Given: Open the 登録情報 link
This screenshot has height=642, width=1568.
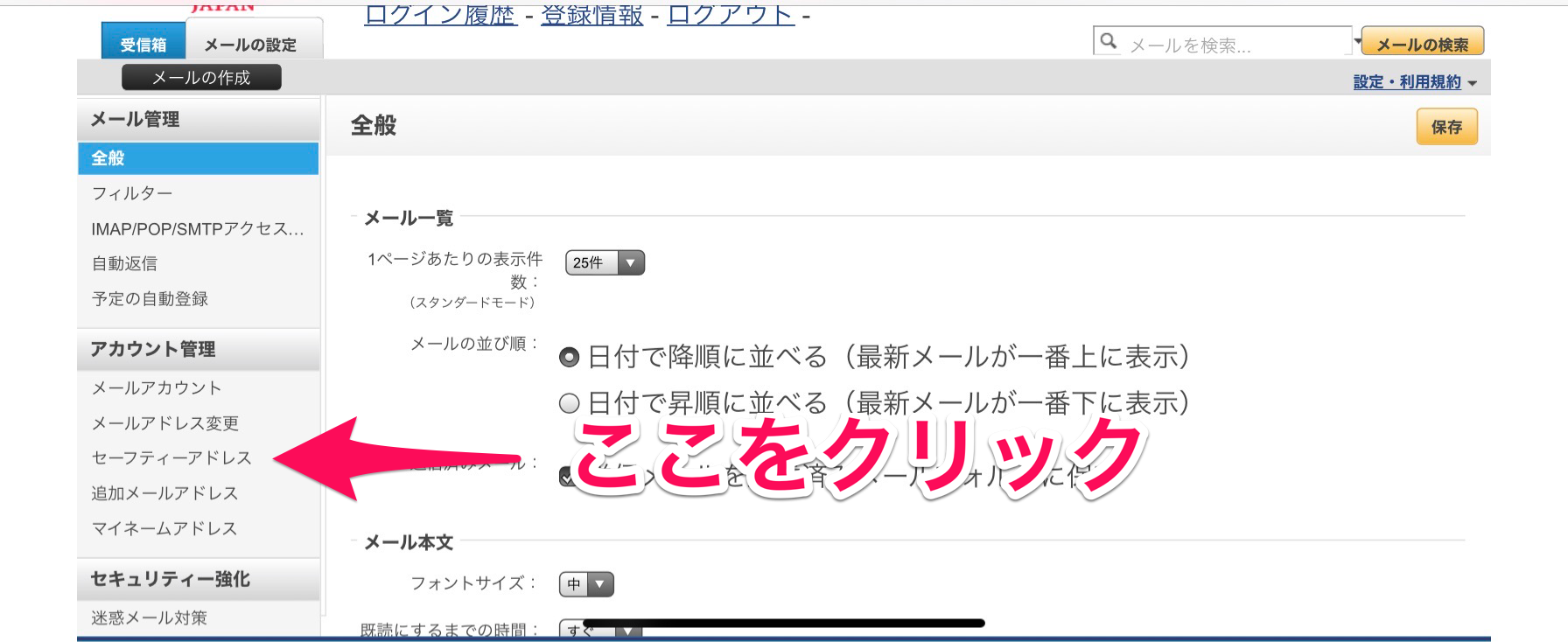Looking at the screenshot, I should [x=592, y=15].
